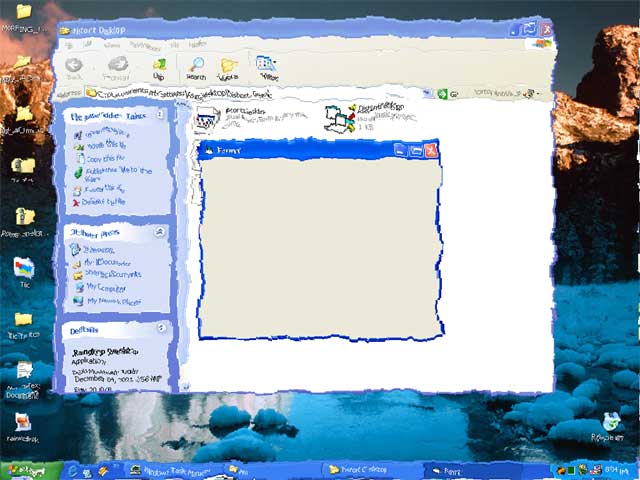The width and height of the screenshot is (640, 480).
Task: Open the Search magnifier in the toolbar
Action: tap(196, 69)
